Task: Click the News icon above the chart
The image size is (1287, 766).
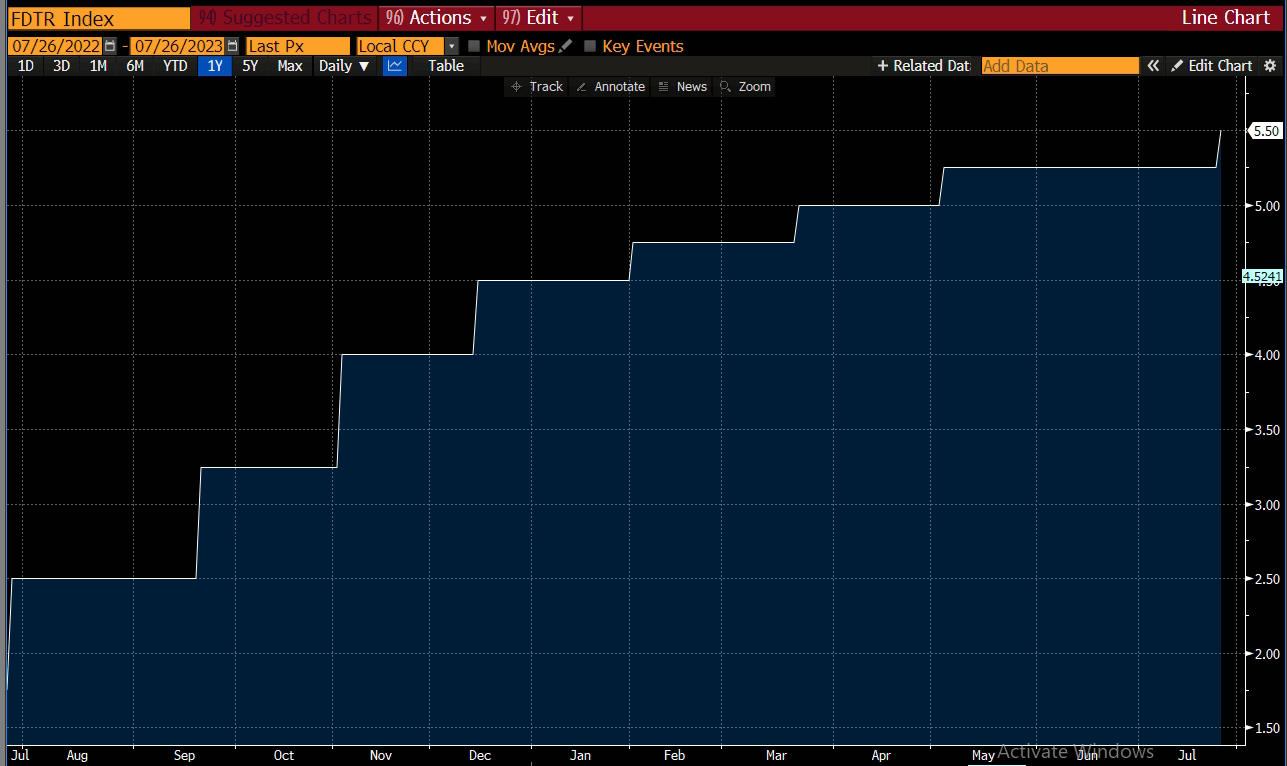Action: point(683,86)
